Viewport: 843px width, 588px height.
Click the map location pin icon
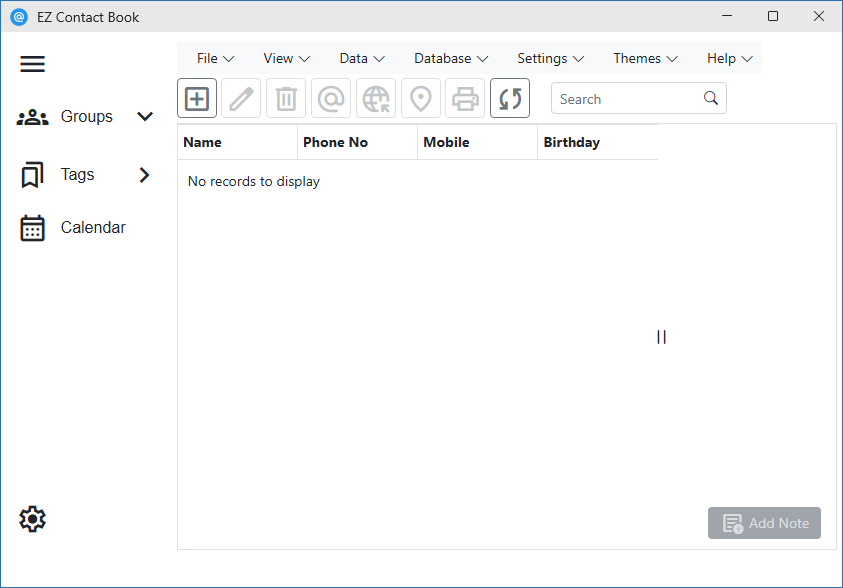pyautogui.click(x=421, y=99)
